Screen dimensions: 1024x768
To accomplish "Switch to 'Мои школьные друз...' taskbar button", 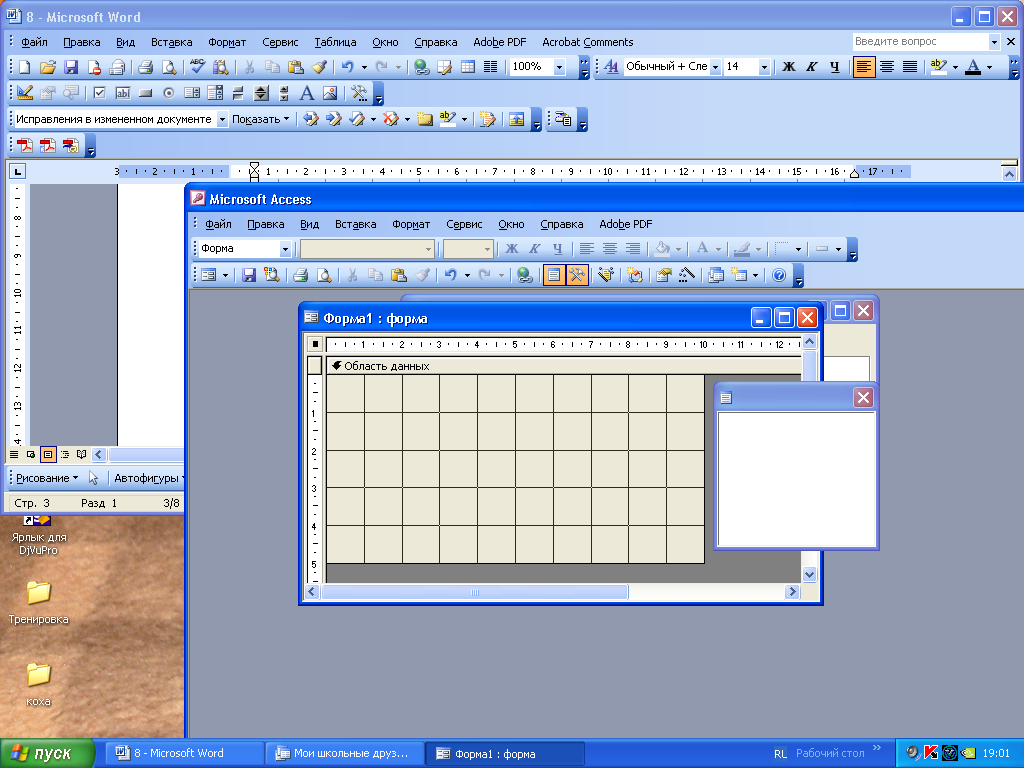I will click(345, 753).
